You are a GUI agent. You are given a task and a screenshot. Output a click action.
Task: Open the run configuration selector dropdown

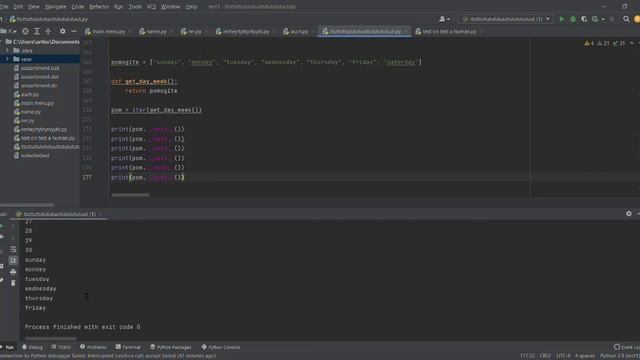506,19
